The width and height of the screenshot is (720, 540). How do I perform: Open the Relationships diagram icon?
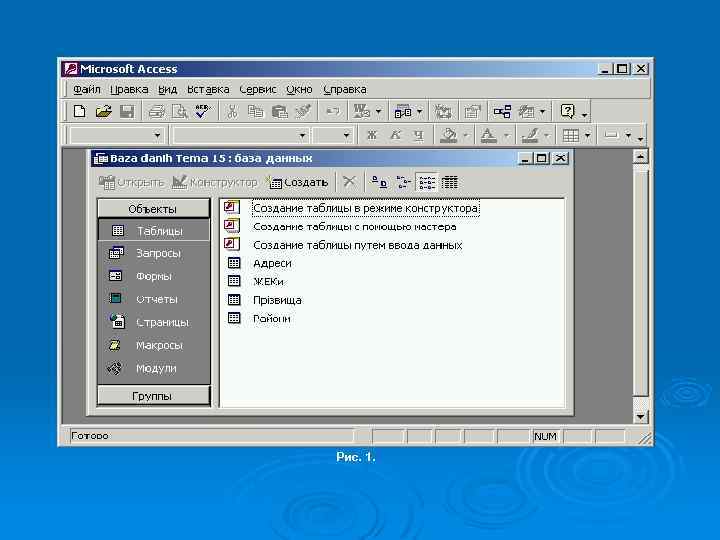502,111
